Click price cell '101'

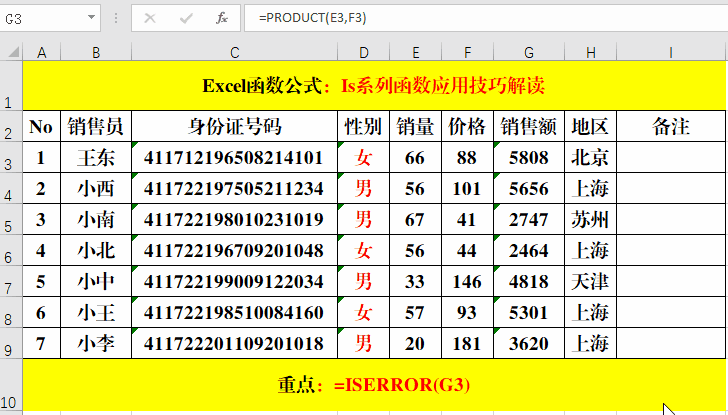click(468, 188)
